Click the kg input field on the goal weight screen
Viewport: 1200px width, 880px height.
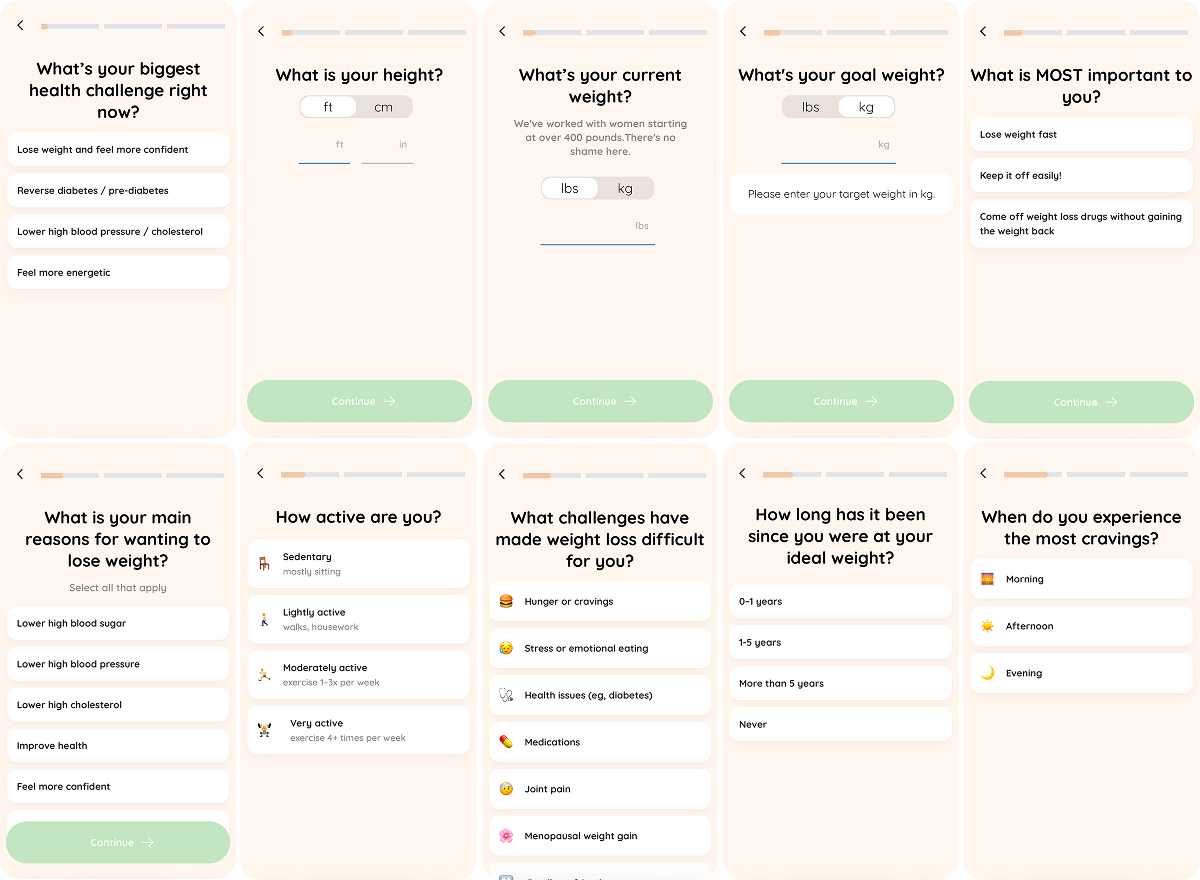pyautogui.click(x=840, y=150)
